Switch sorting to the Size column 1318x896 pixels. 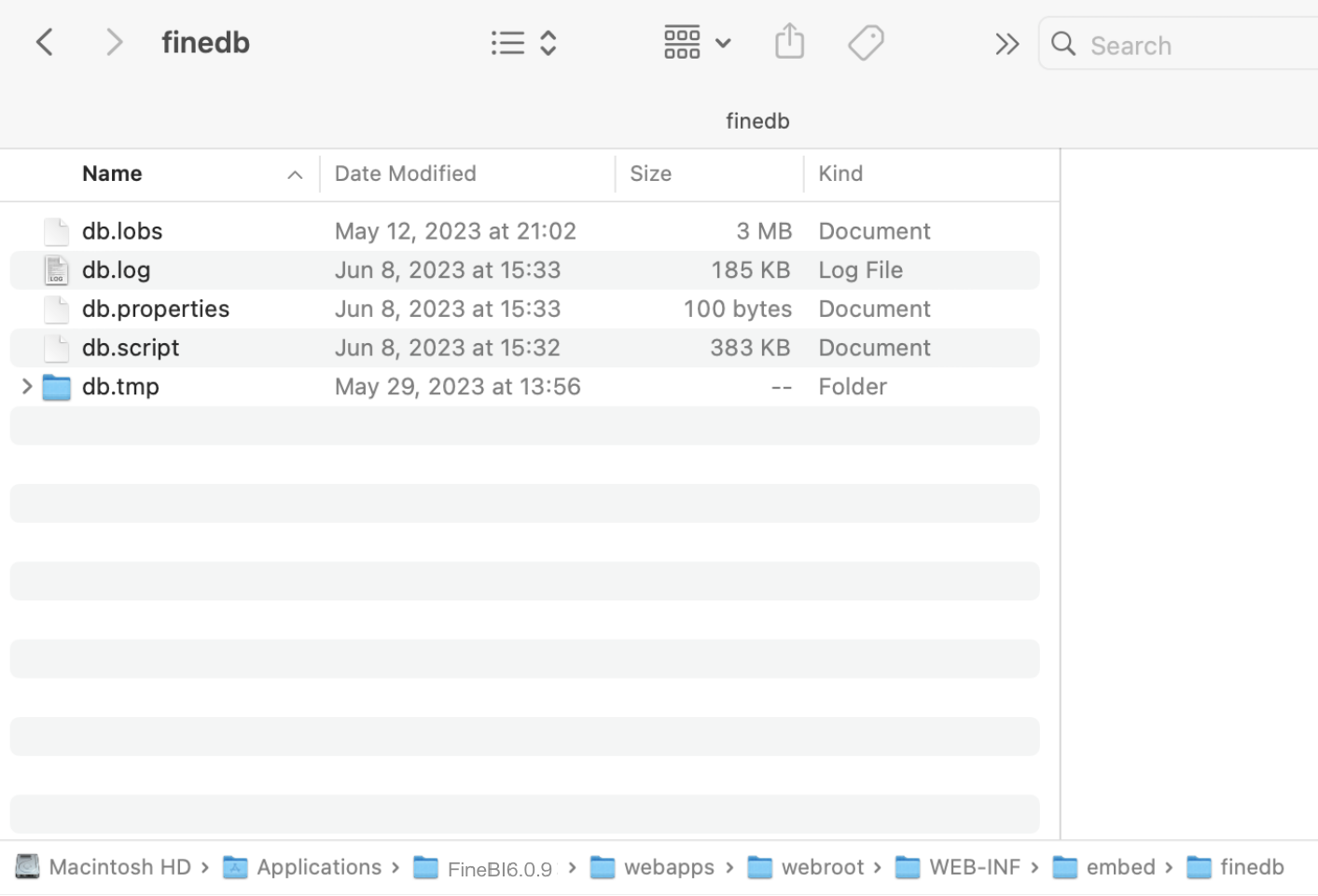click(x=650, y=172)
